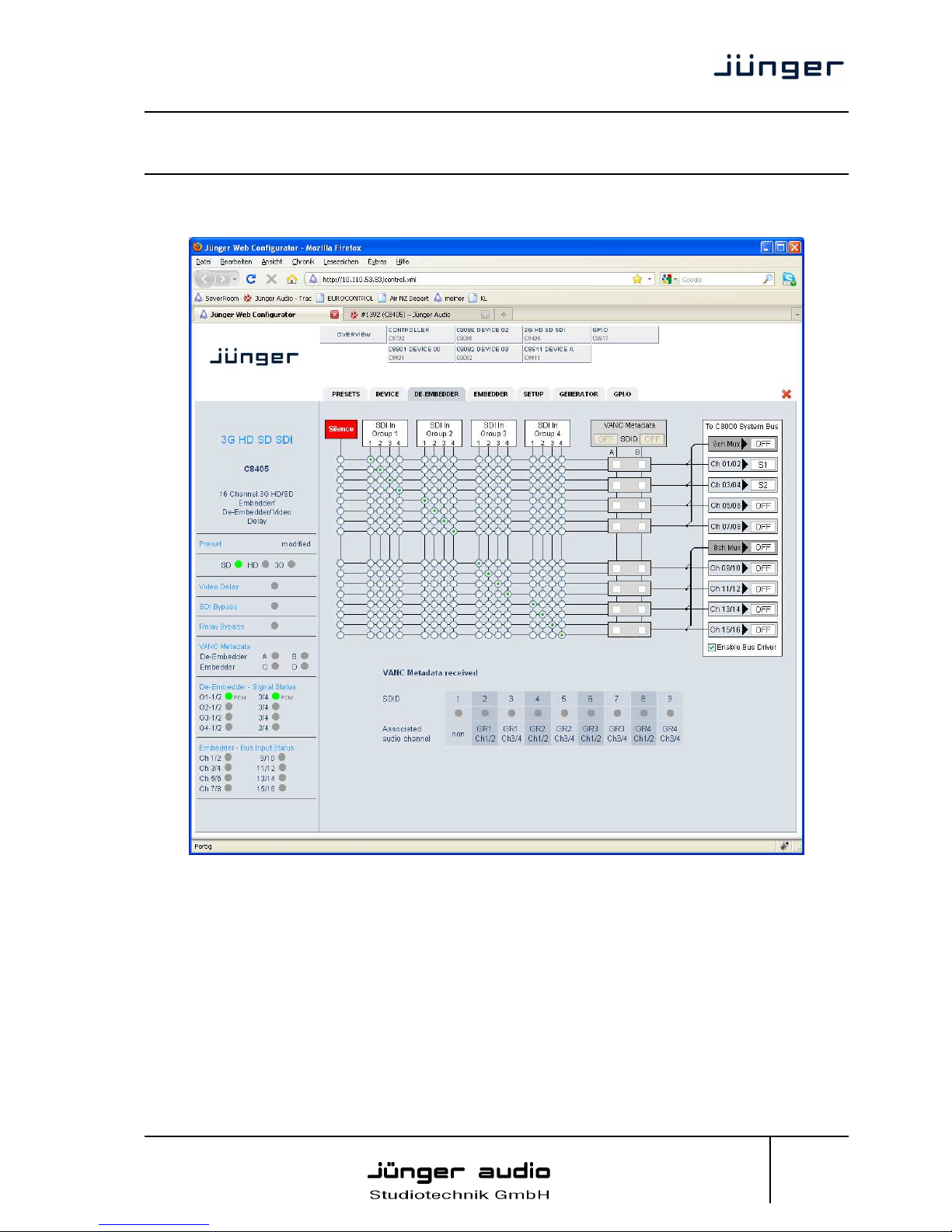This screenshot has width=952, height=1232.
Task: Switch to the #1392 (C8405) browser tab
Action: (x=418, y=315)
